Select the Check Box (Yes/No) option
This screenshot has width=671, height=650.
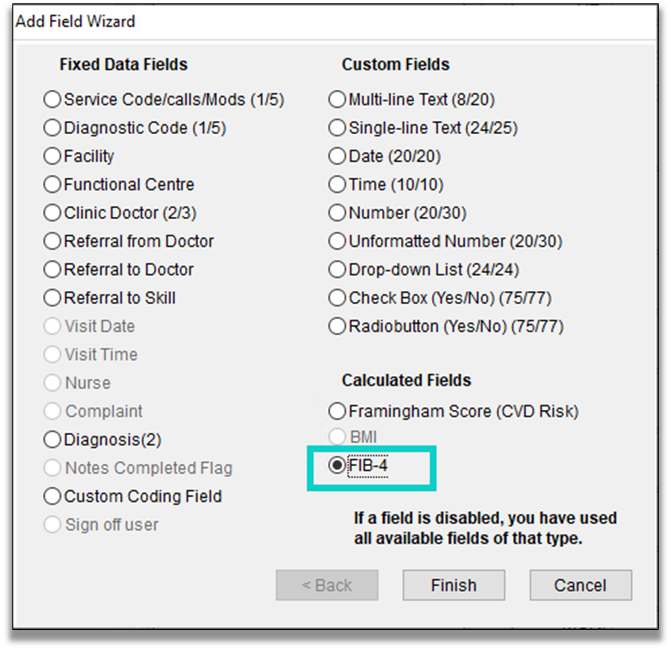pyautogui.click(x=338, y=298)
